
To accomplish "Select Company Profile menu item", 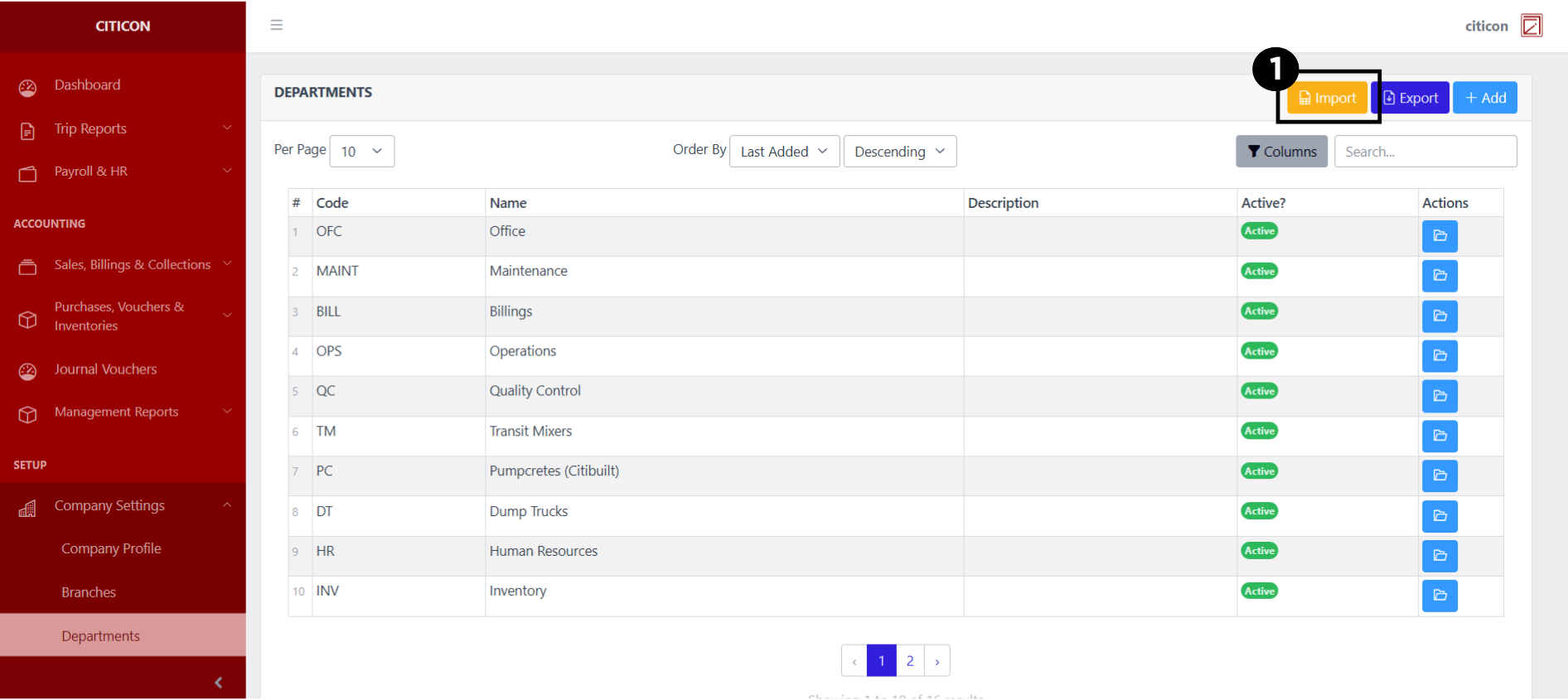I will (x=111, y=548).
